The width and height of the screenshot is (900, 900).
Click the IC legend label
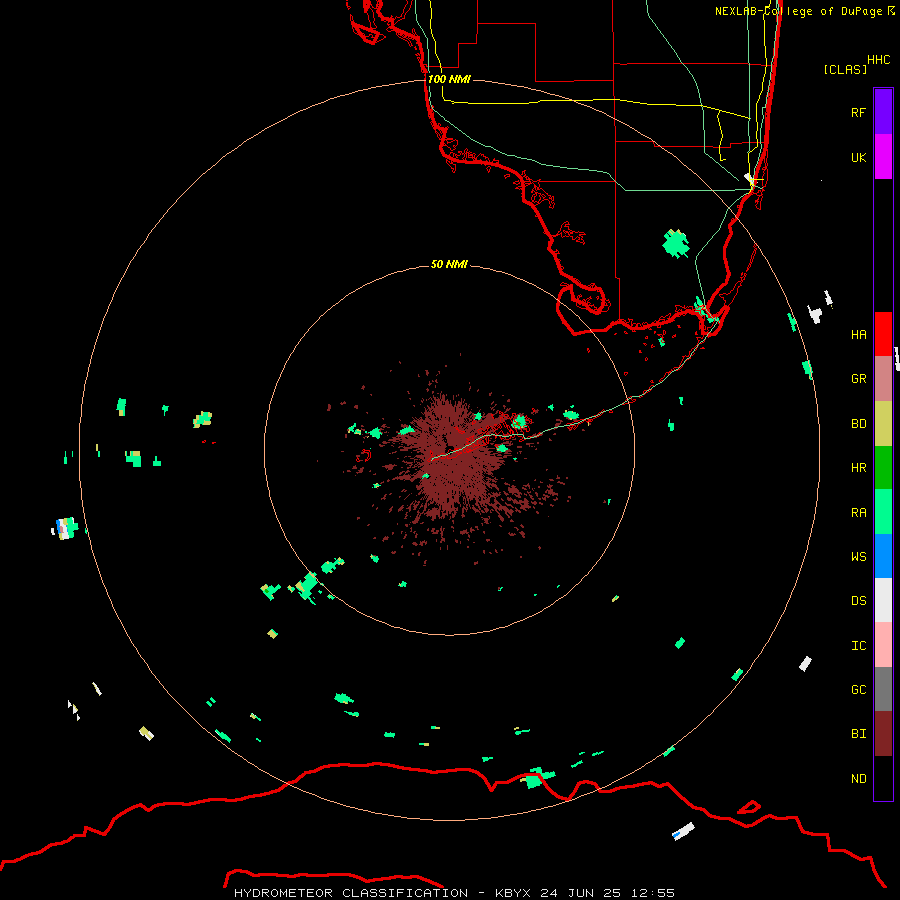tap(859, 645)
